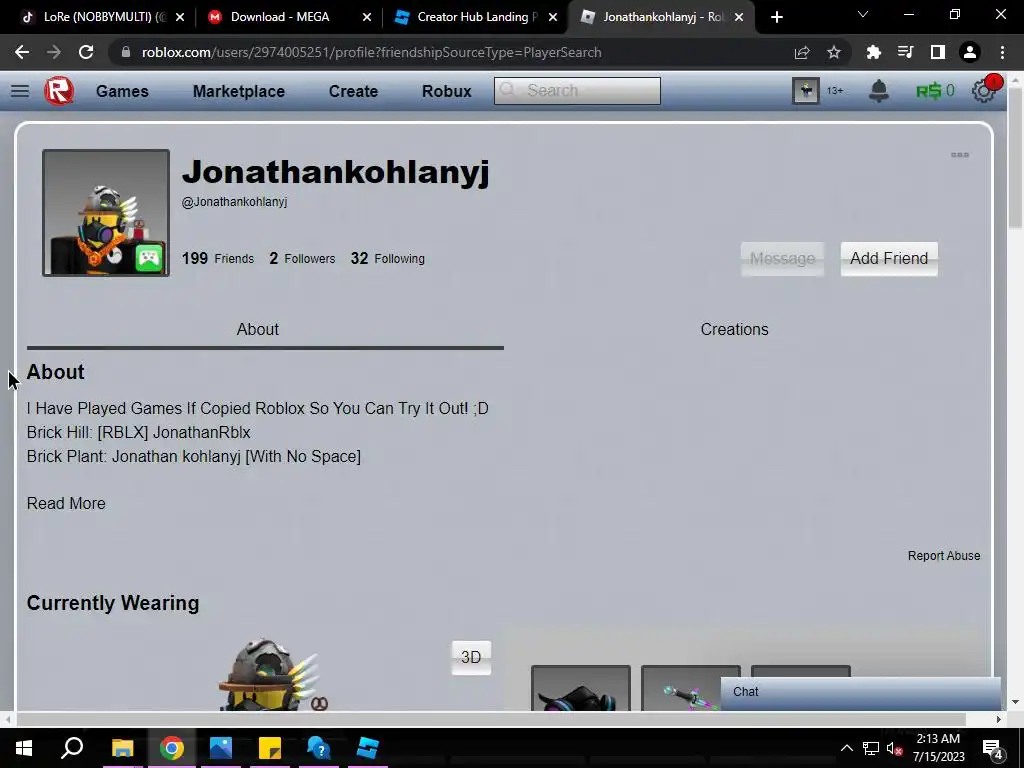Viewport: 1024px width, 768px height.
Task: View the 32 Following list
Action: click(387, 259)
